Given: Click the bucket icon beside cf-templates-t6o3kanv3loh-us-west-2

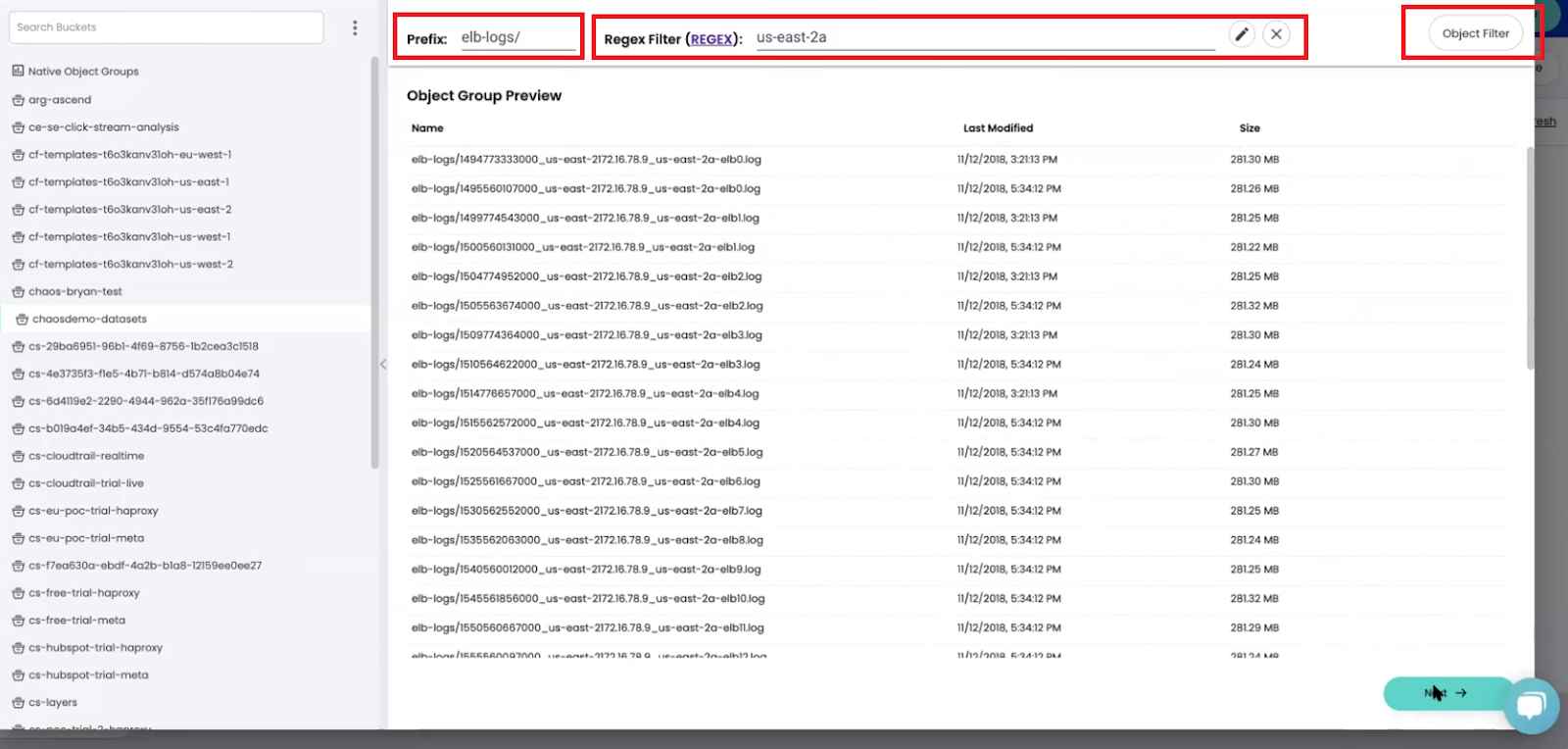Looking at the screenshot, I should (x=18, y=265).
